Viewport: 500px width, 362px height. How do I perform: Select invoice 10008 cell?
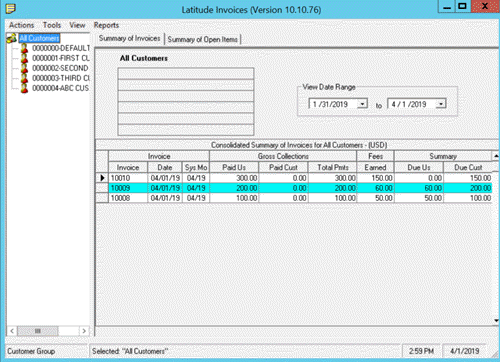pyautogui.click(x=128, y=198)
